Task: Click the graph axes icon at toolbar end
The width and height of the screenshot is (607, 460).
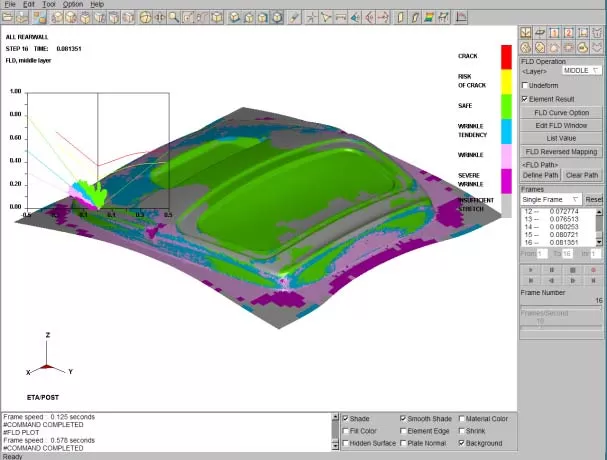Action: click(x=461, y=17)
